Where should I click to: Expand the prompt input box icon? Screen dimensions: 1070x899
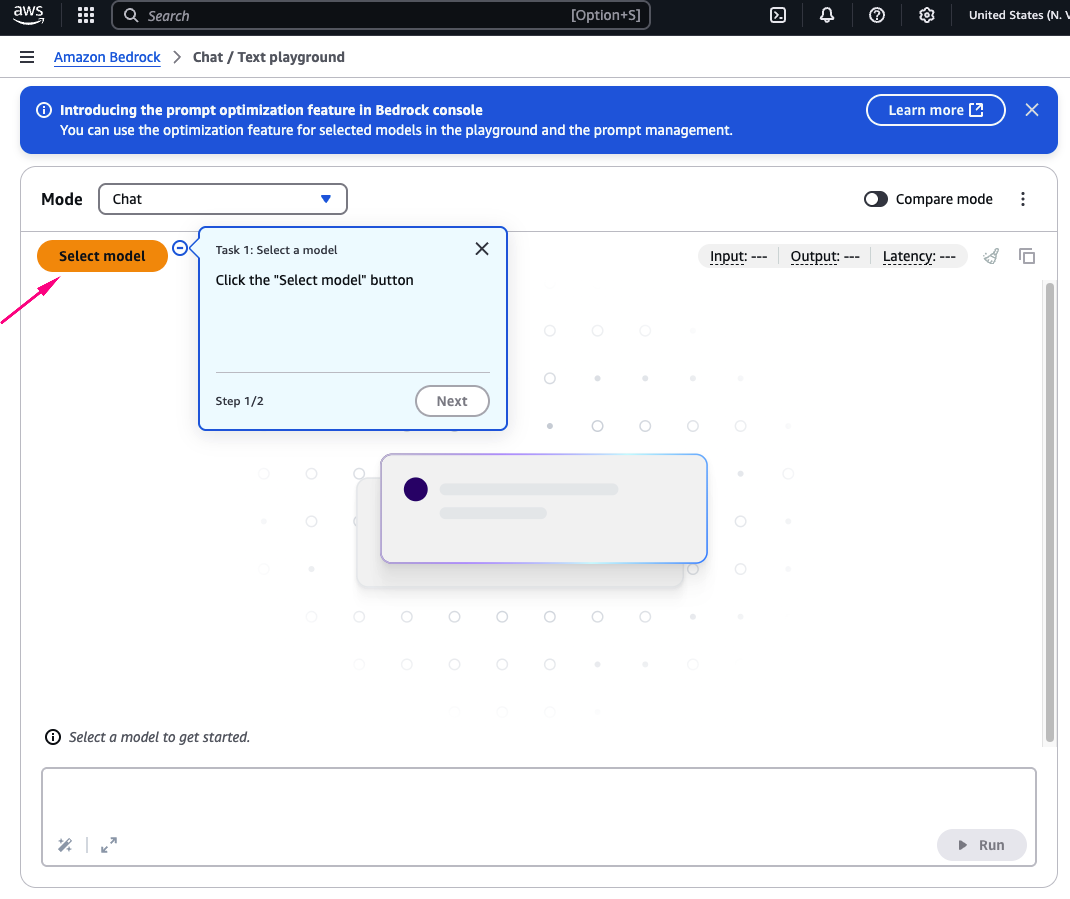tap(109, 845)
